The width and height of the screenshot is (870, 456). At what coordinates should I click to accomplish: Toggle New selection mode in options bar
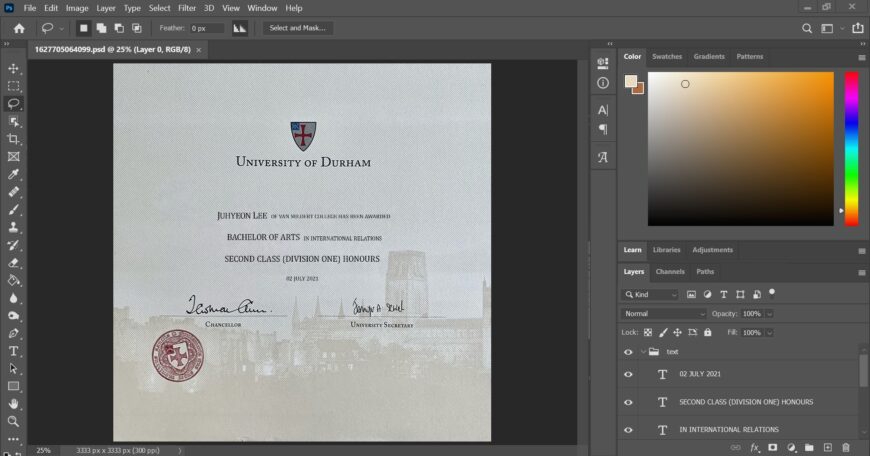click(83, 28)
